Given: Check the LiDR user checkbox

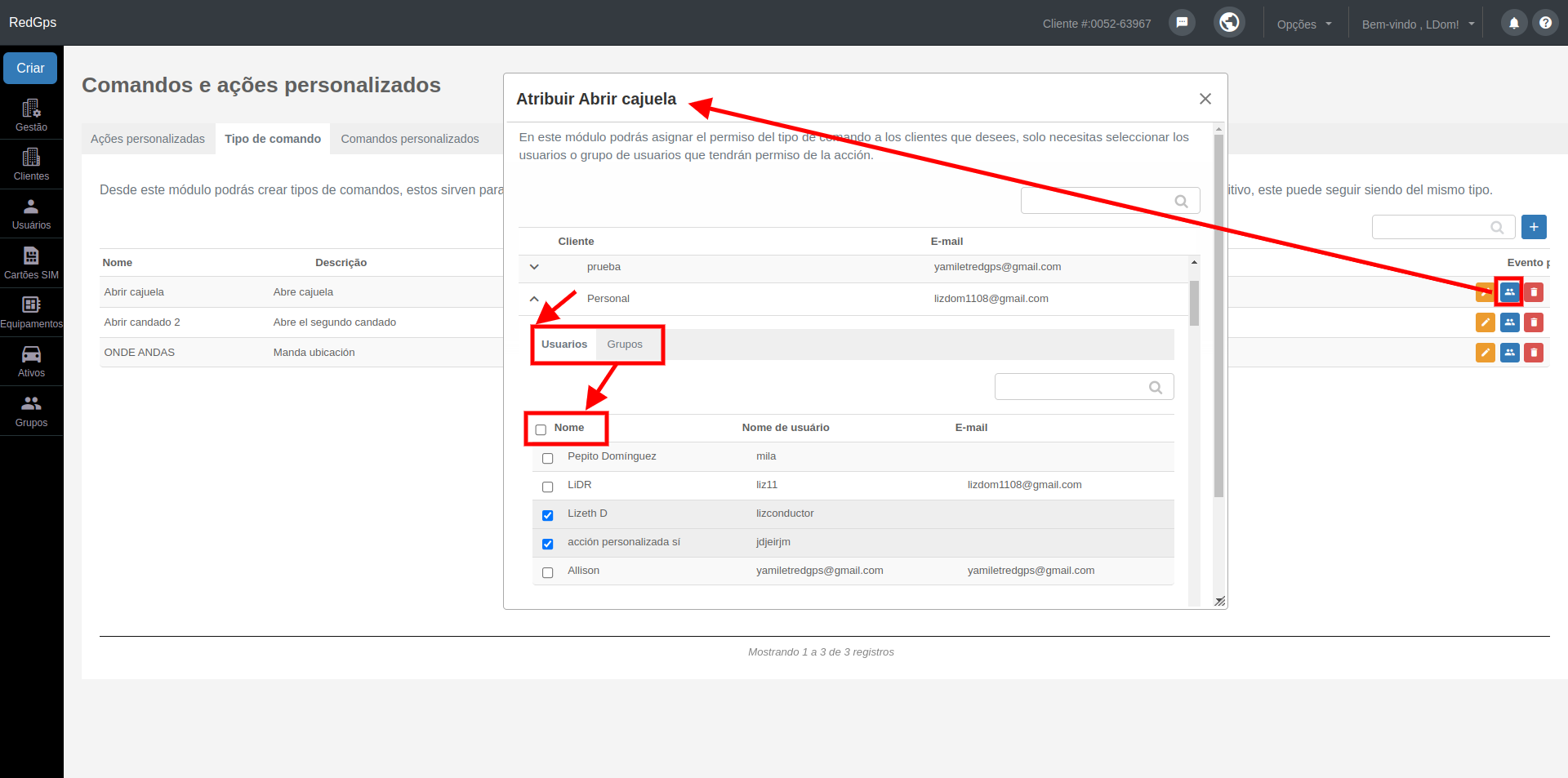Looking at the screenshot, I should [548, 487].
